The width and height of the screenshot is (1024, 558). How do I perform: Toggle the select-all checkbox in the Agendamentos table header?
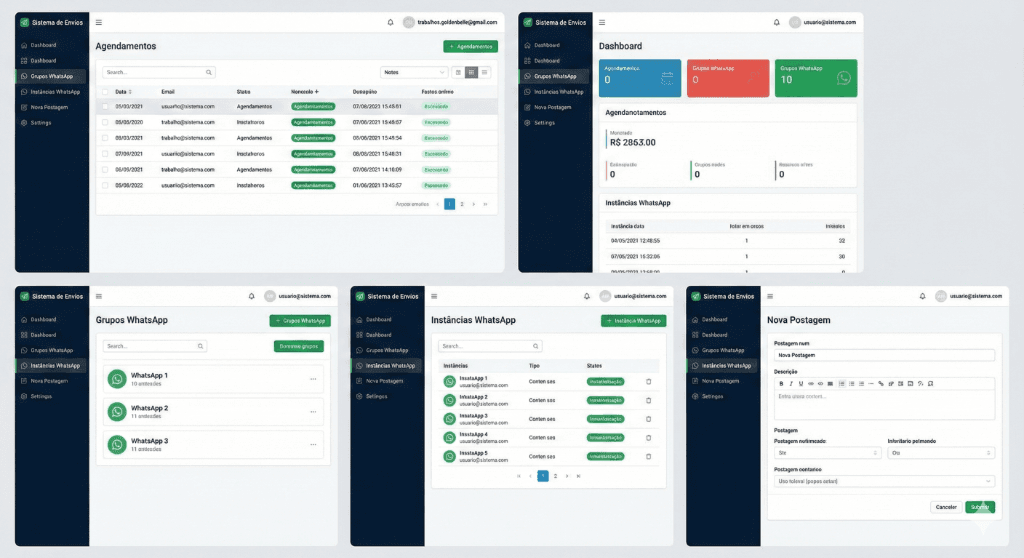tap(105, 91)
